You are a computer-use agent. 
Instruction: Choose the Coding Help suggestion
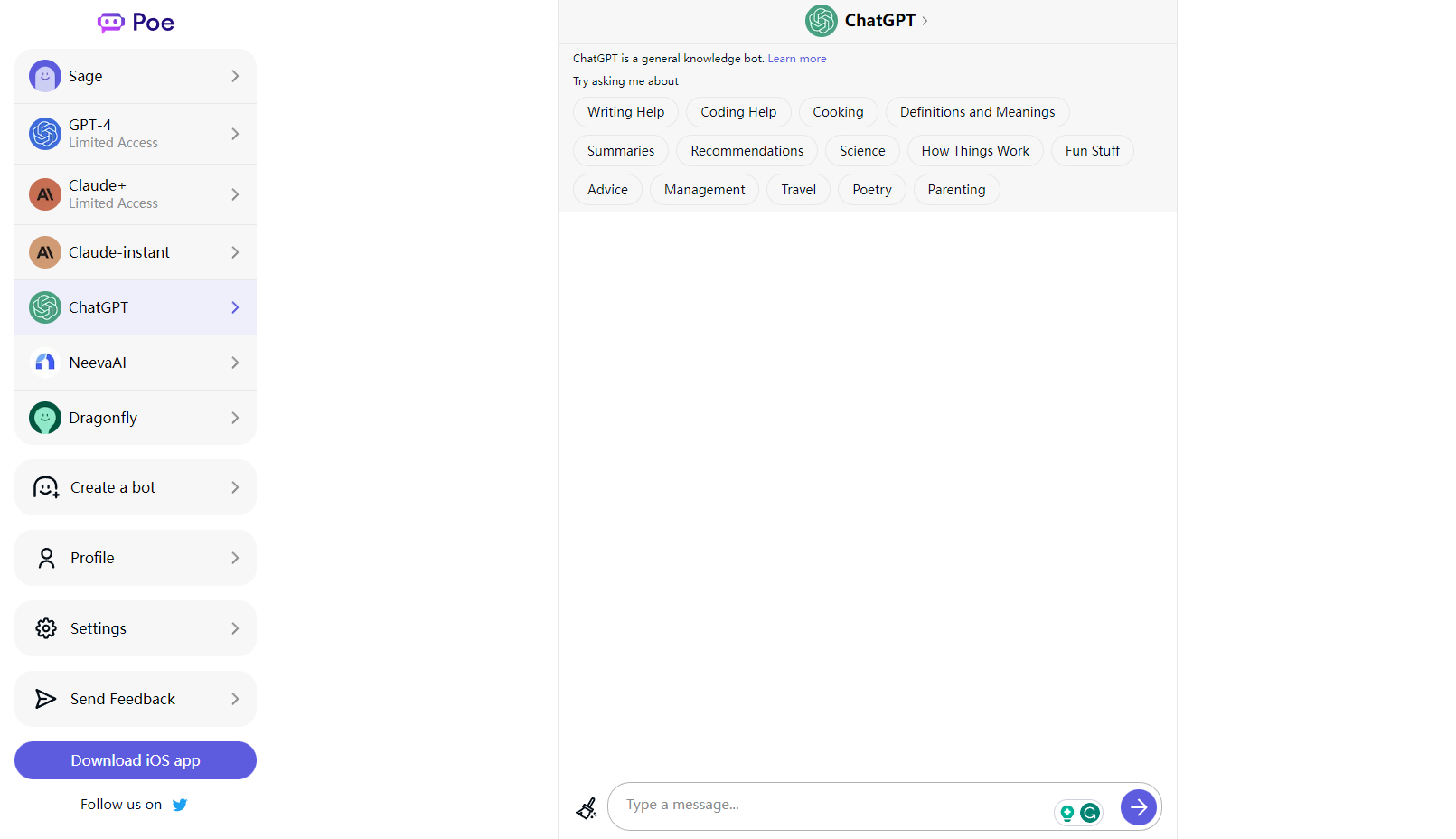[738, 112]
